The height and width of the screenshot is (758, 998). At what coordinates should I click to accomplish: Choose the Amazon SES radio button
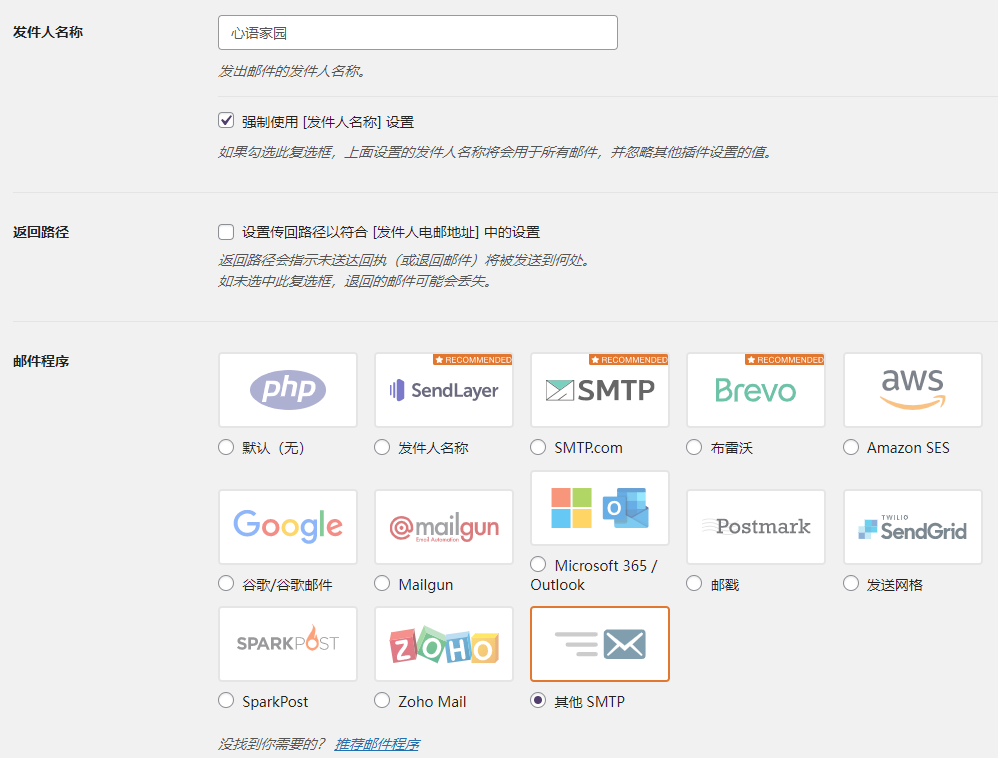click(851, 447)
